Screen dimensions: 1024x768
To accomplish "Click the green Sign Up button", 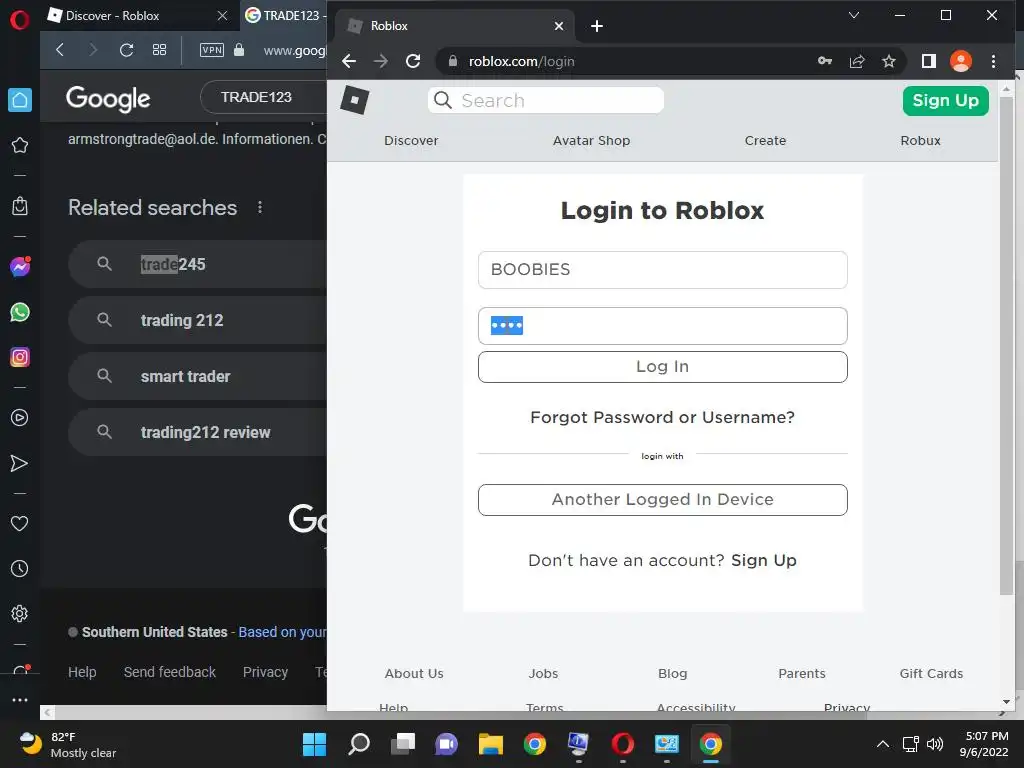I will coord(945,101).
